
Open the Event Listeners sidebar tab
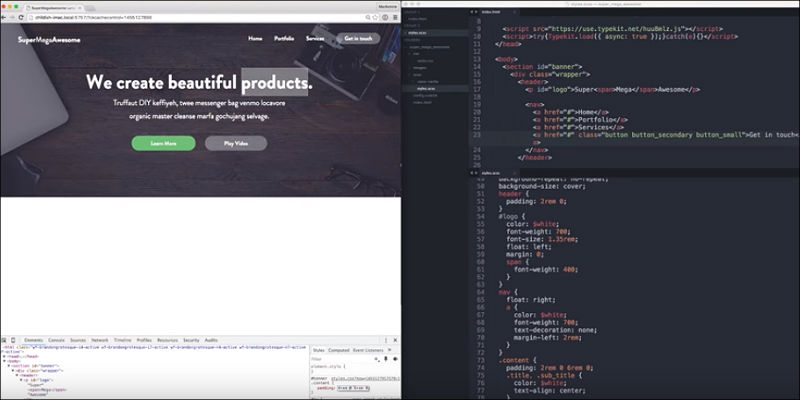[x=367, y=351]
